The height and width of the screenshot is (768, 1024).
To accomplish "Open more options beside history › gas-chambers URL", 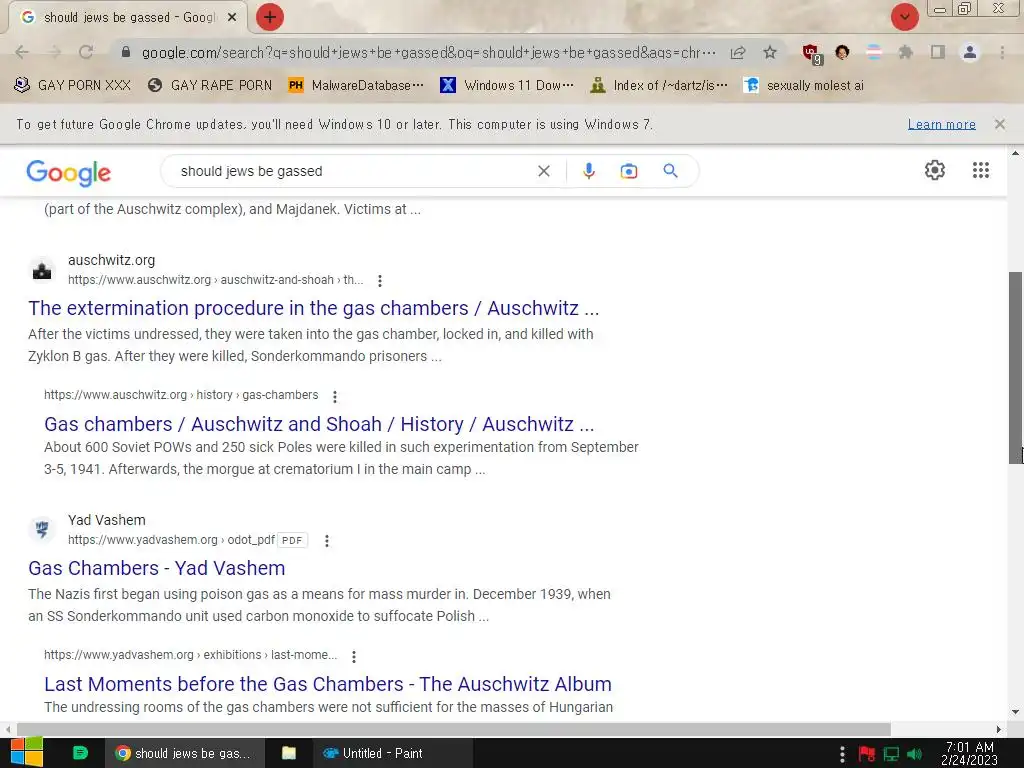I will 335,396.
